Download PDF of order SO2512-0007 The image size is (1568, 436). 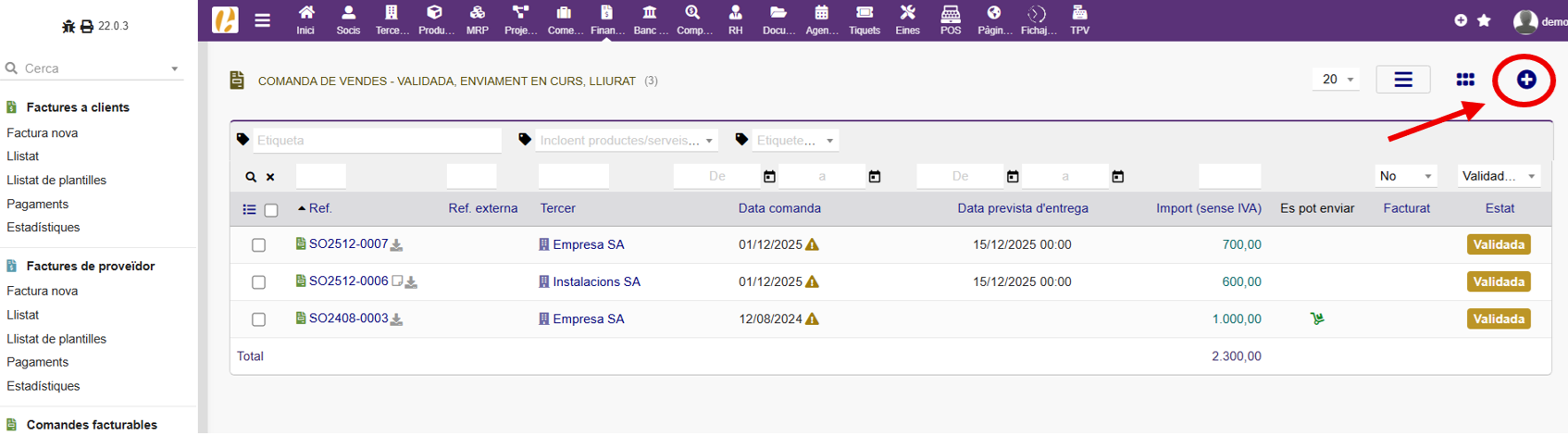(396, 245)
